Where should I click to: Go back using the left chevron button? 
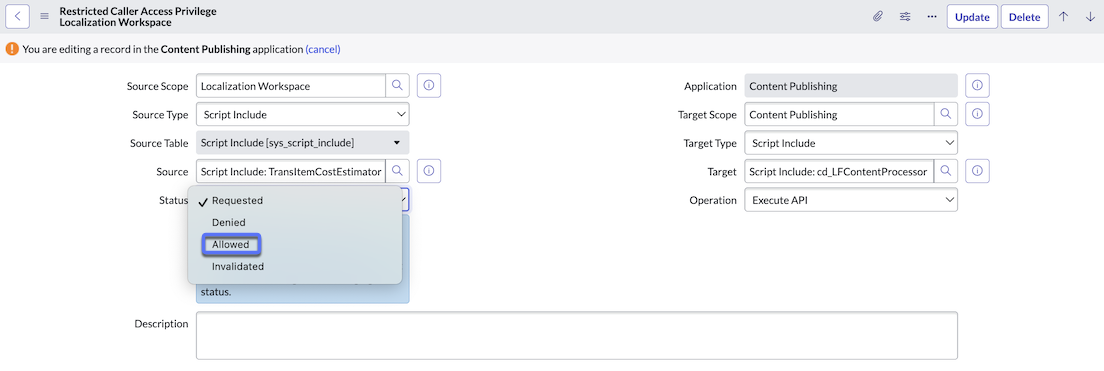click(18, 16)
